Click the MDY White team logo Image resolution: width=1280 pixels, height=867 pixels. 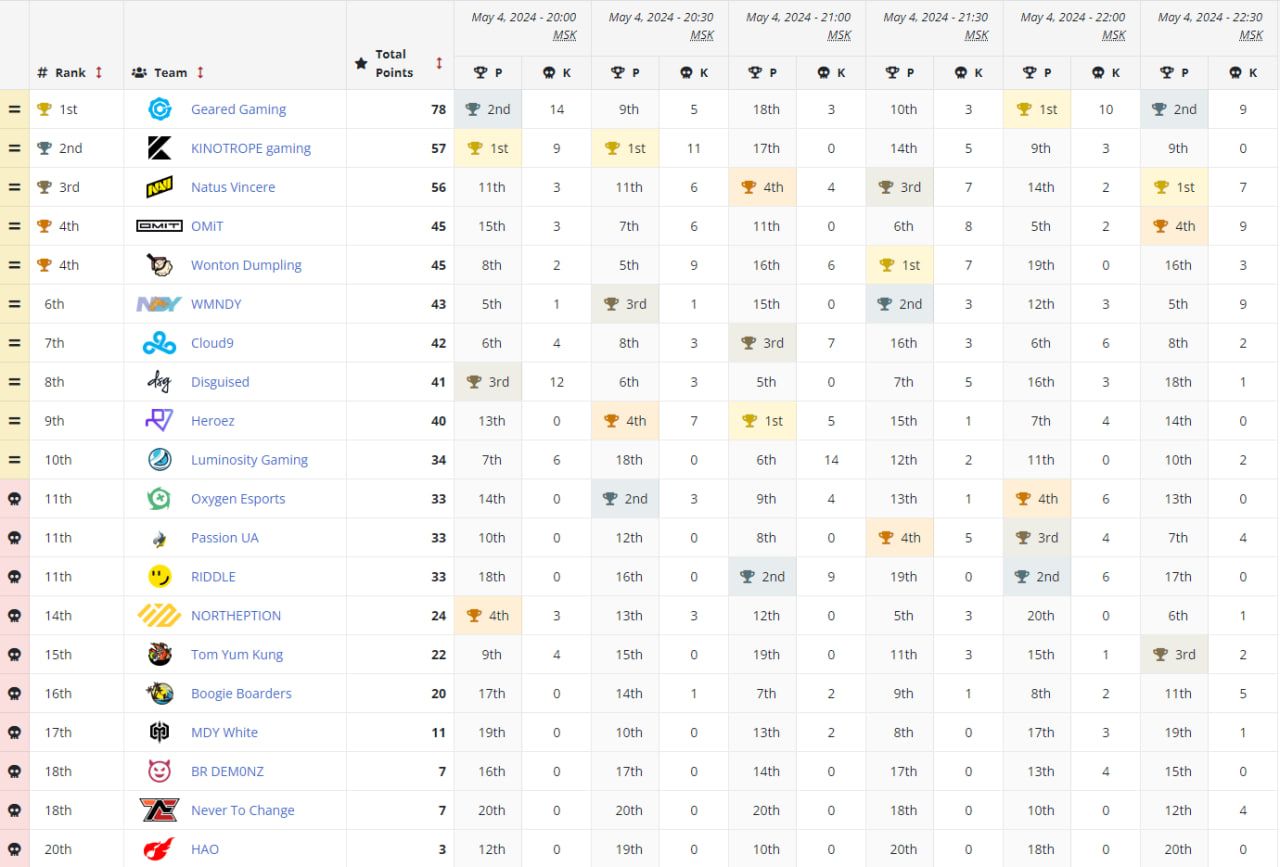(159, 733)
